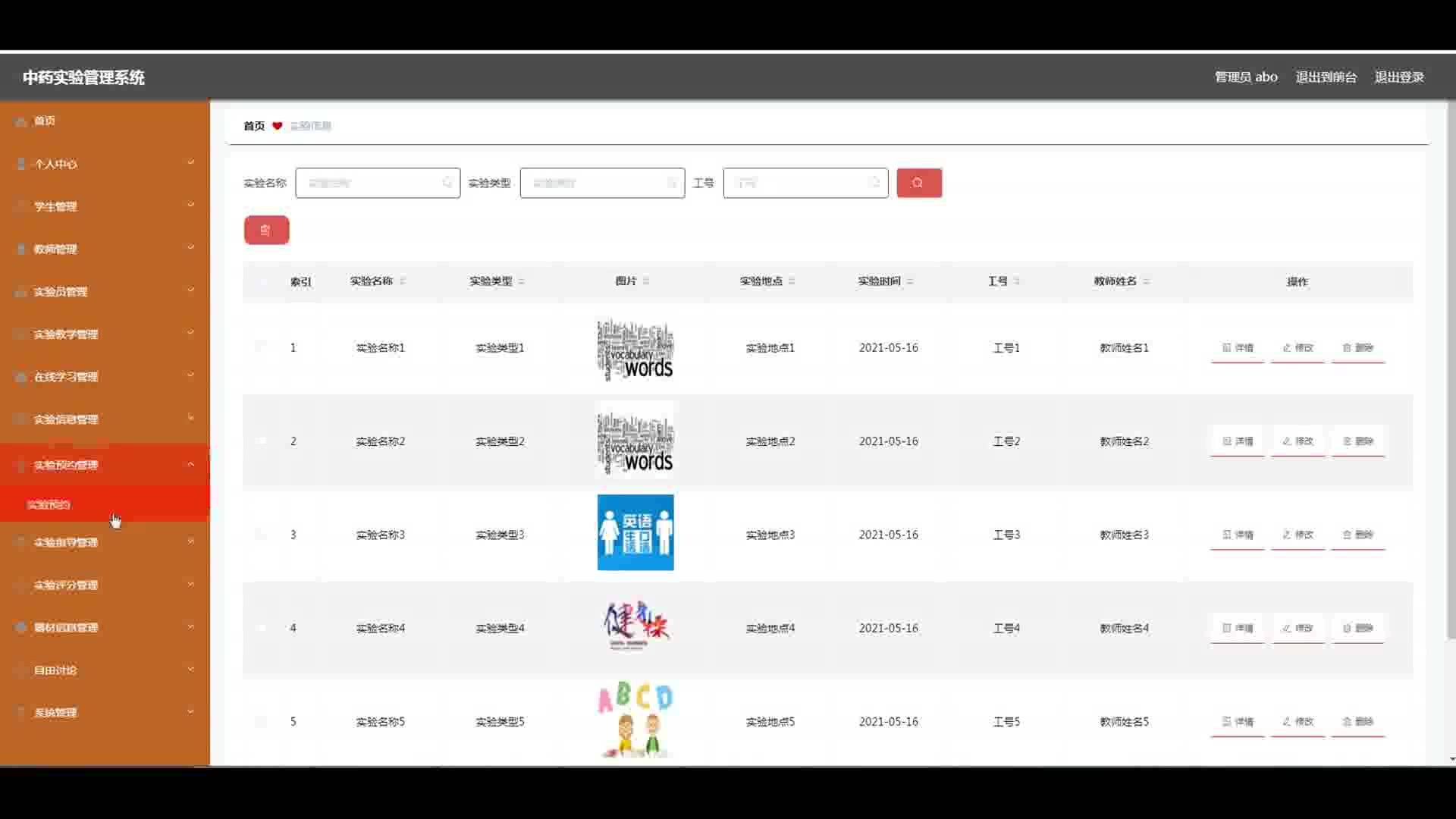Click search icon inside 实验名称 field

coord(447,183)
